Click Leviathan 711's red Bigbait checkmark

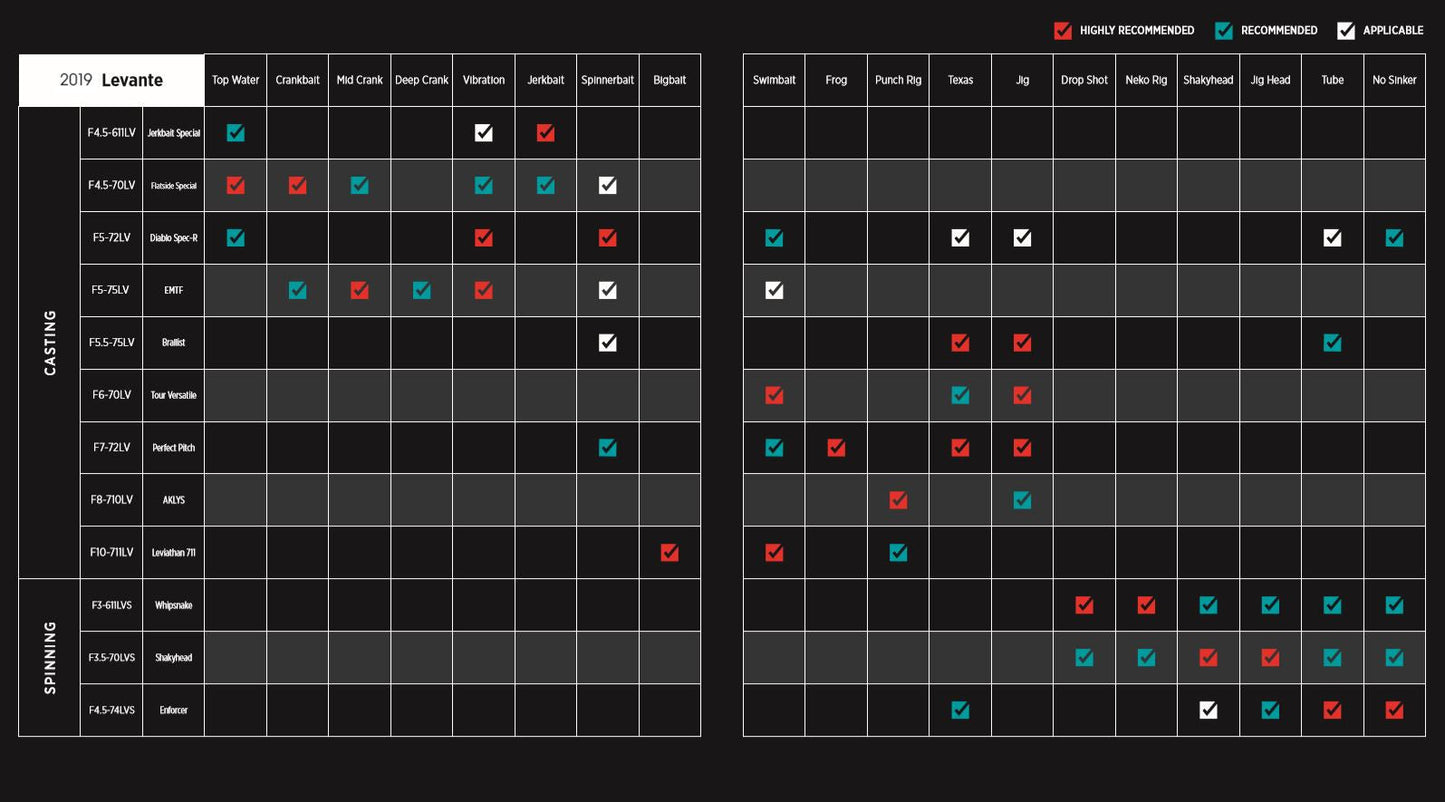(x=670, y=553)
